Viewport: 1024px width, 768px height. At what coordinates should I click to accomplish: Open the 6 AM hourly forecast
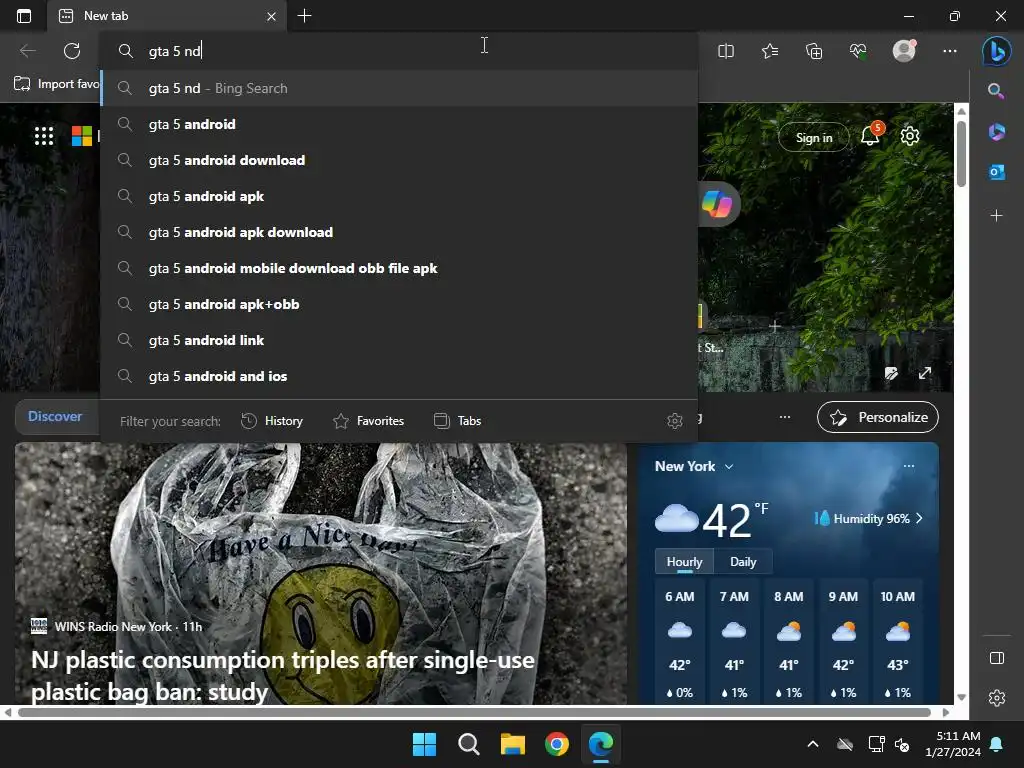(680, 643)
